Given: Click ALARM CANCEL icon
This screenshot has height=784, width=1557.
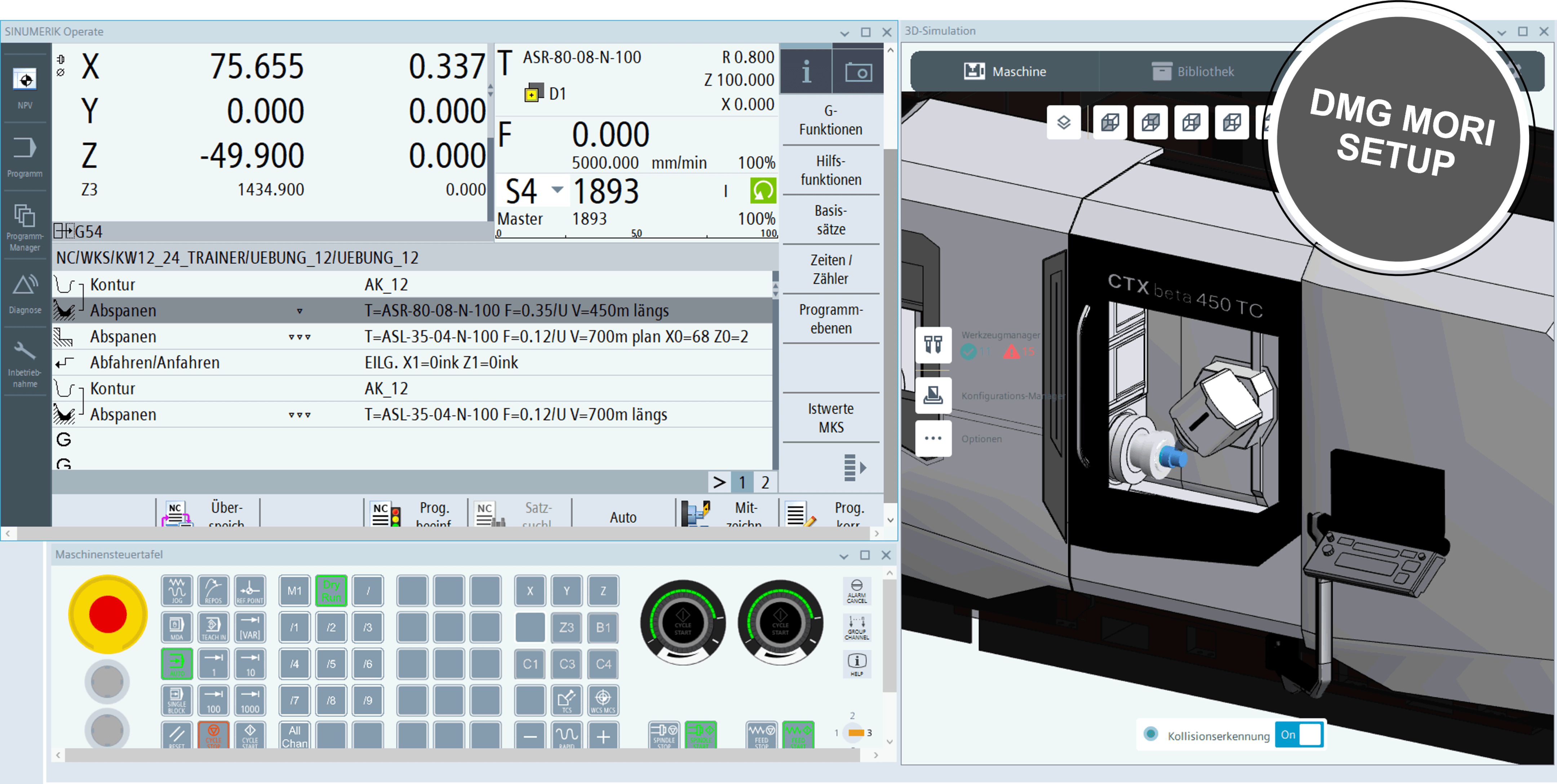Looking at the screenshot, I should pyautogui.click(x=856, y=591).
